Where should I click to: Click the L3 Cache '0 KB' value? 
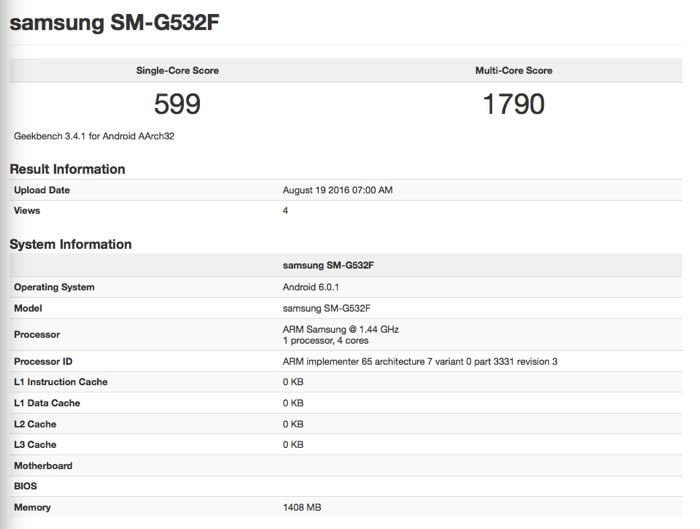point(293,445)
